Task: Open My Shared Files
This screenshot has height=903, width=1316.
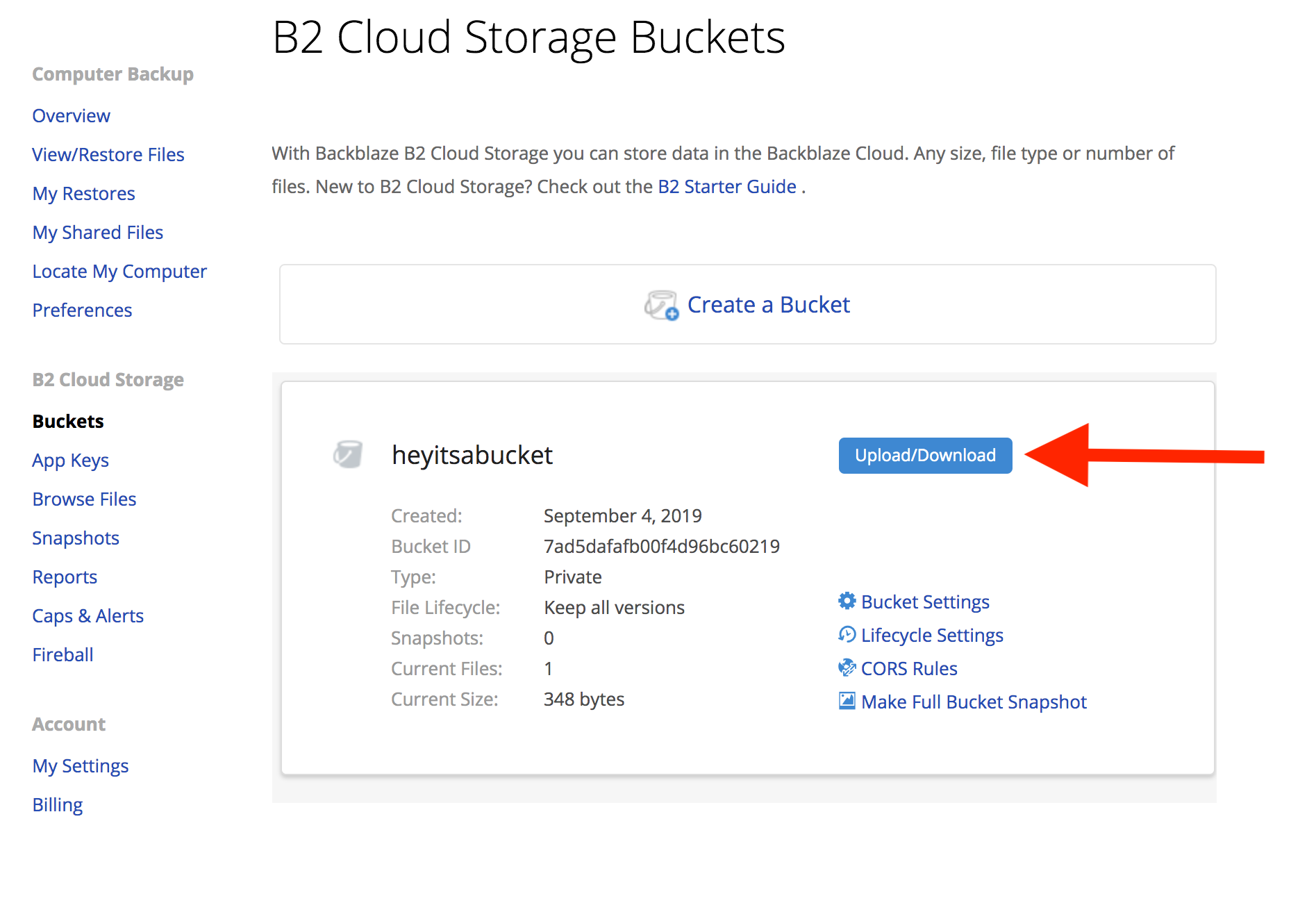Action: point(98,233)
